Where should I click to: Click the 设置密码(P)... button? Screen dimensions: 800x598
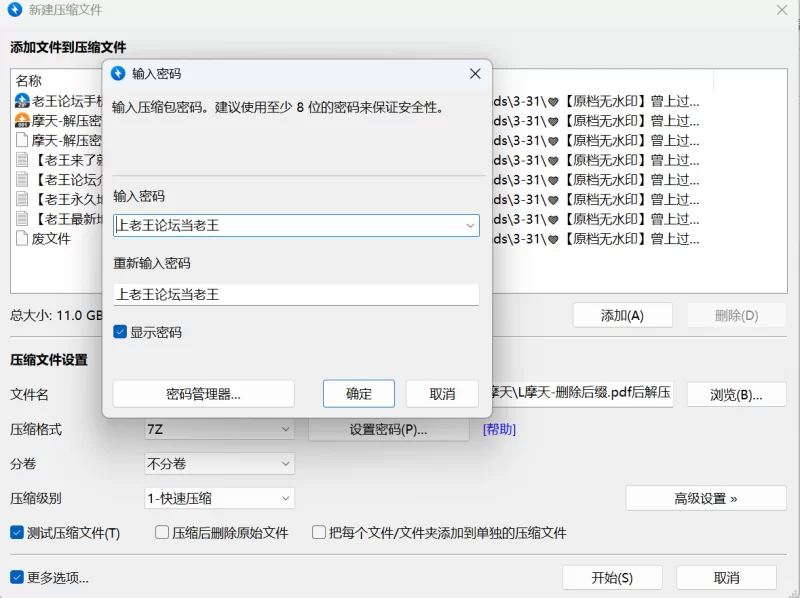click(x=388, y=430)
